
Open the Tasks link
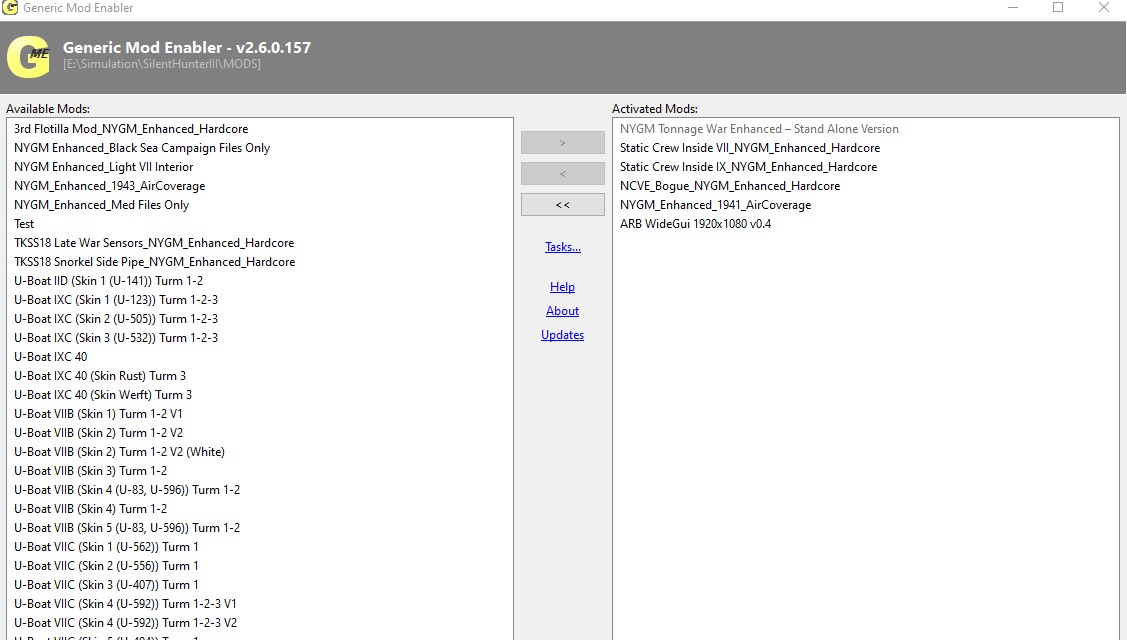(563, 247)
